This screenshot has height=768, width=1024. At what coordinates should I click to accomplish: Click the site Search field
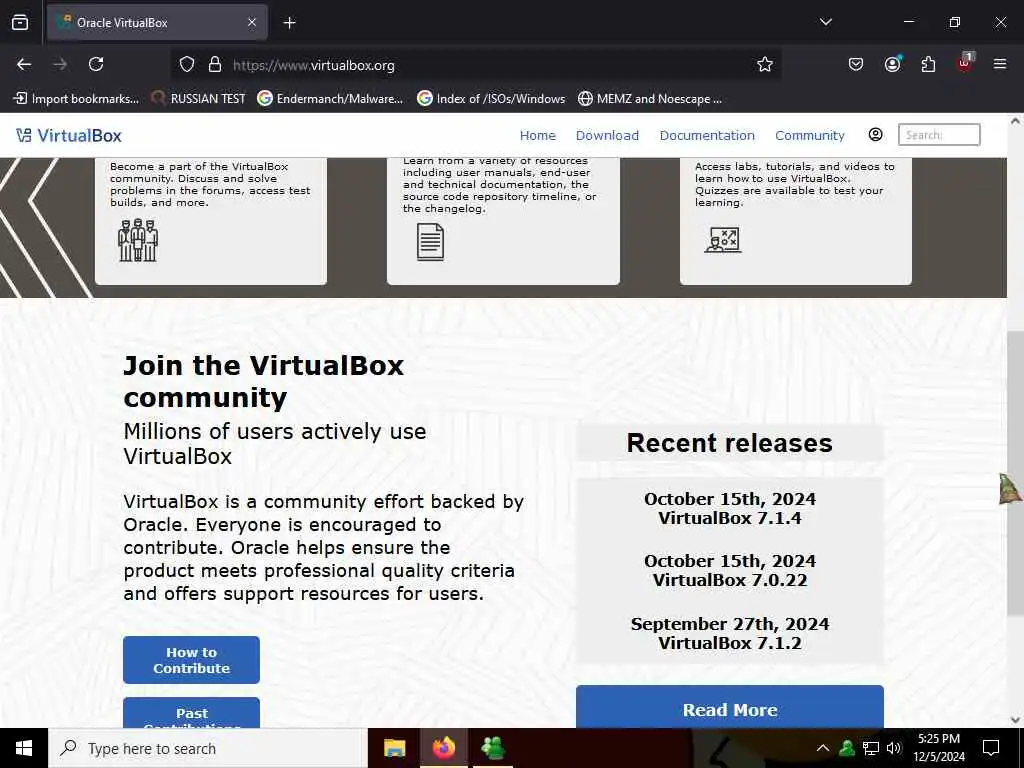939,135
